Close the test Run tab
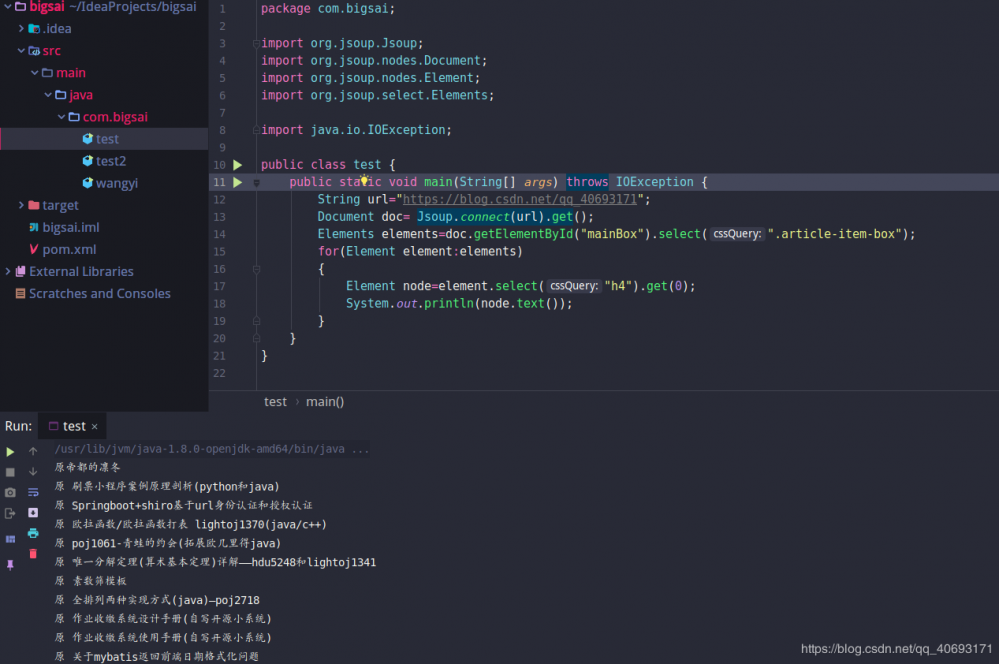This screenshot has width=999, height=664. (94, 427)
